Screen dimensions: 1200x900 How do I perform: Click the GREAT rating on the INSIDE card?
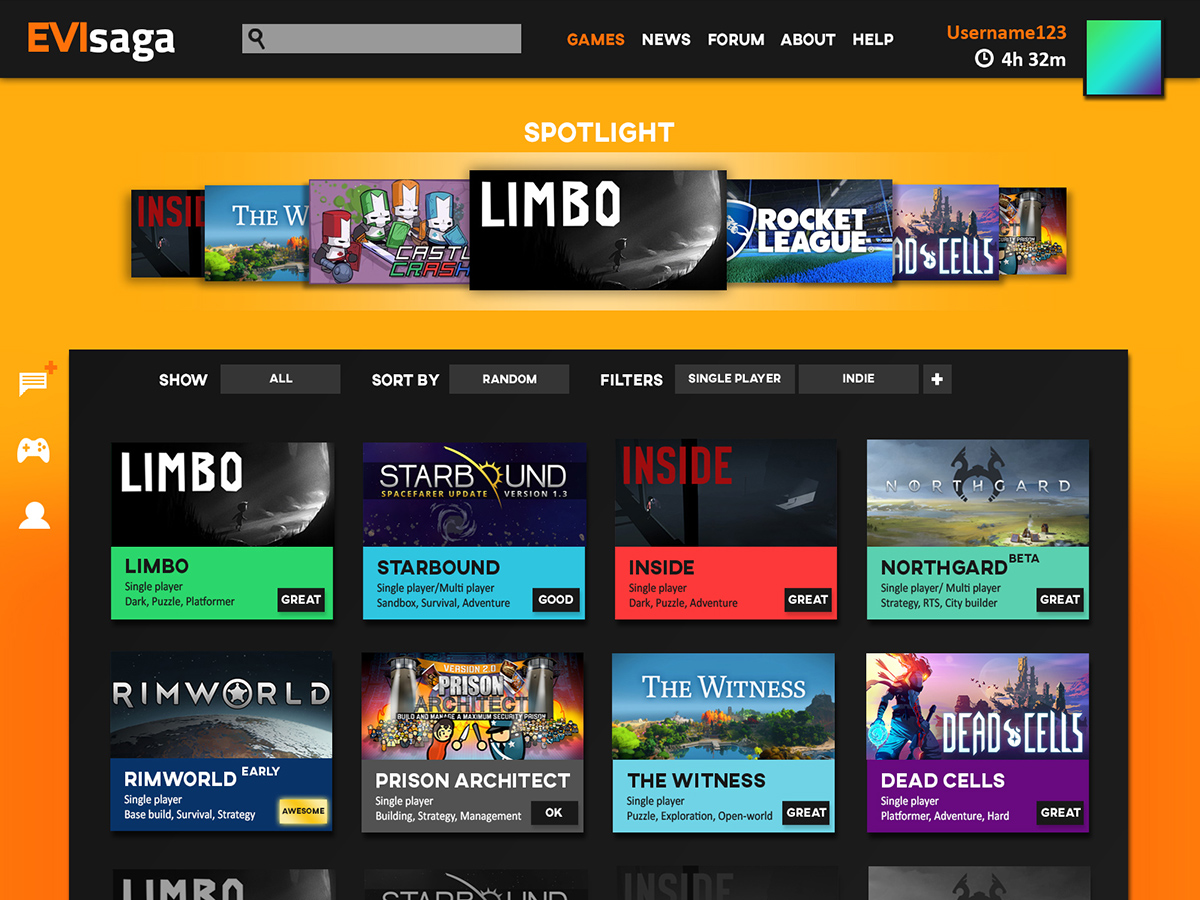click(808, 600)
